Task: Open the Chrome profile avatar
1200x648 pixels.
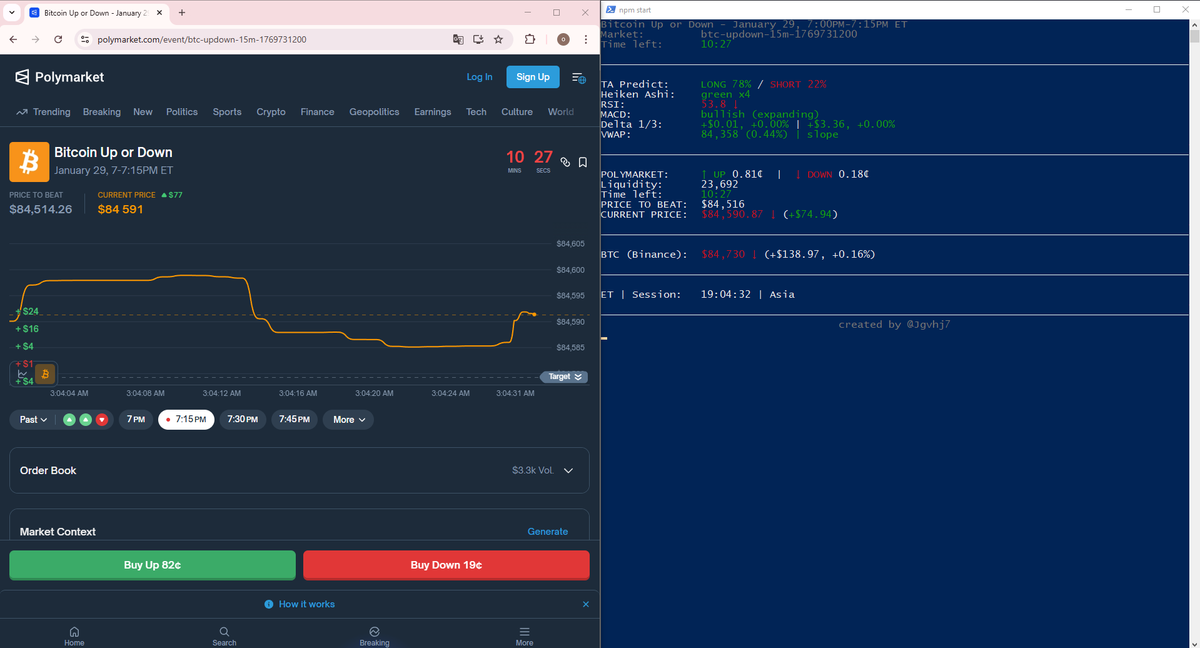Action: click(x=563, y=39)
